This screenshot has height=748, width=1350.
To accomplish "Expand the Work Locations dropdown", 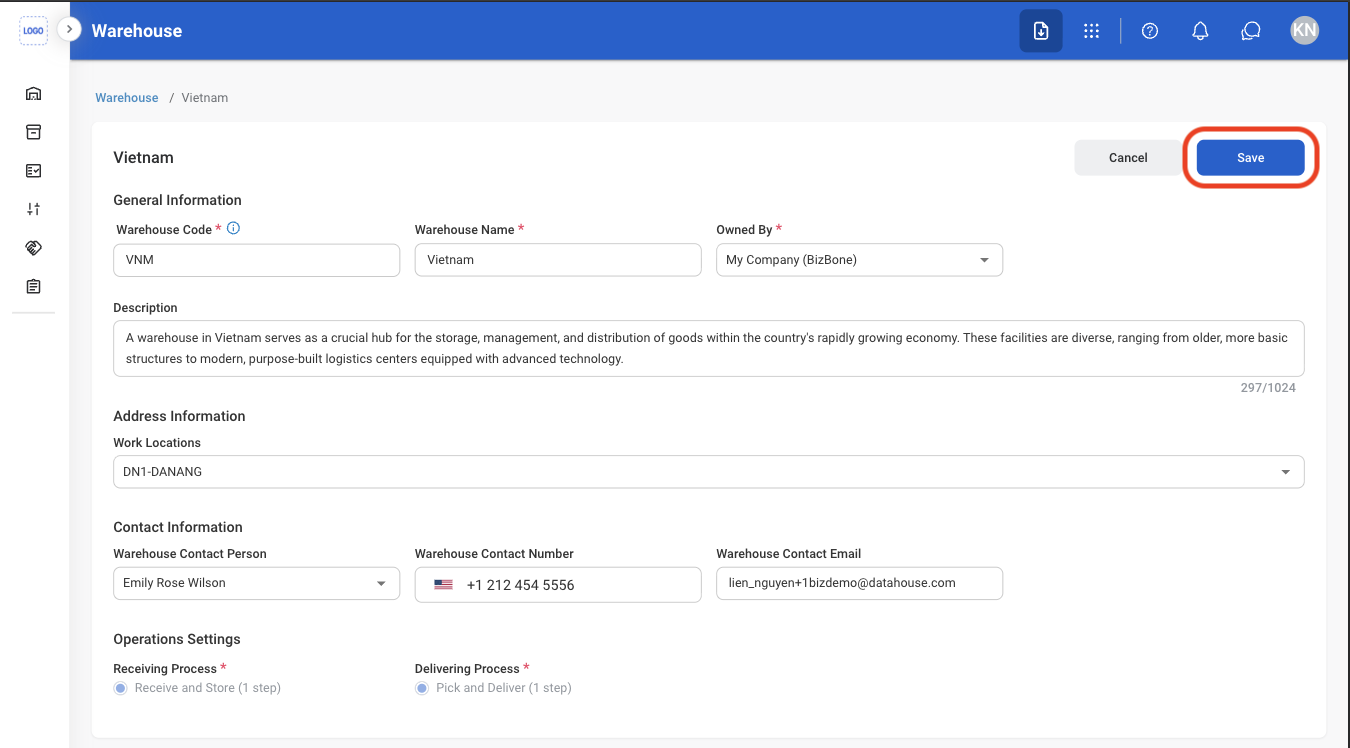I will coord(708,472).
